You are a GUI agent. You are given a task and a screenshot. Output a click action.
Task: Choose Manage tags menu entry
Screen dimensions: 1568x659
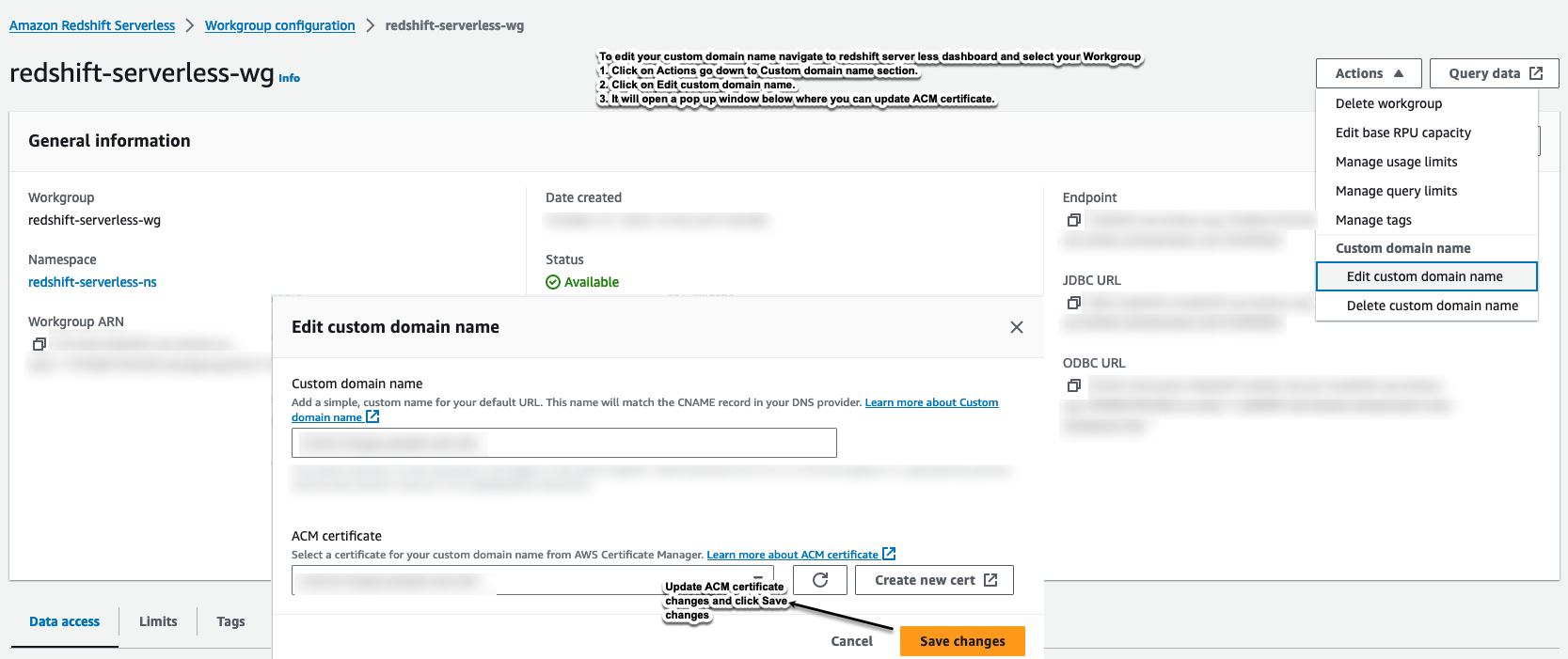(1373, 220)
